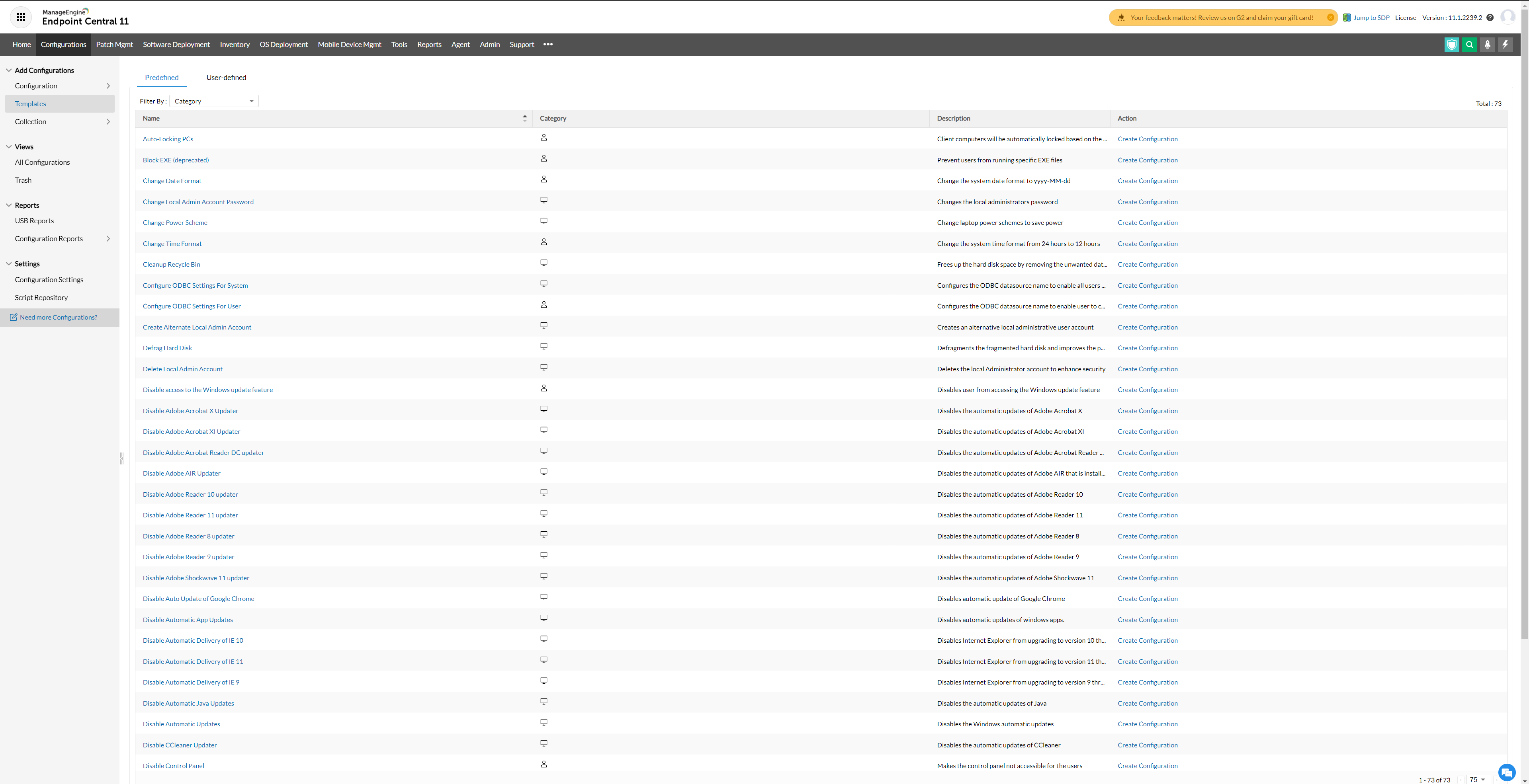
Task: Open the user profile avatar
Action: pos(1507,17)
